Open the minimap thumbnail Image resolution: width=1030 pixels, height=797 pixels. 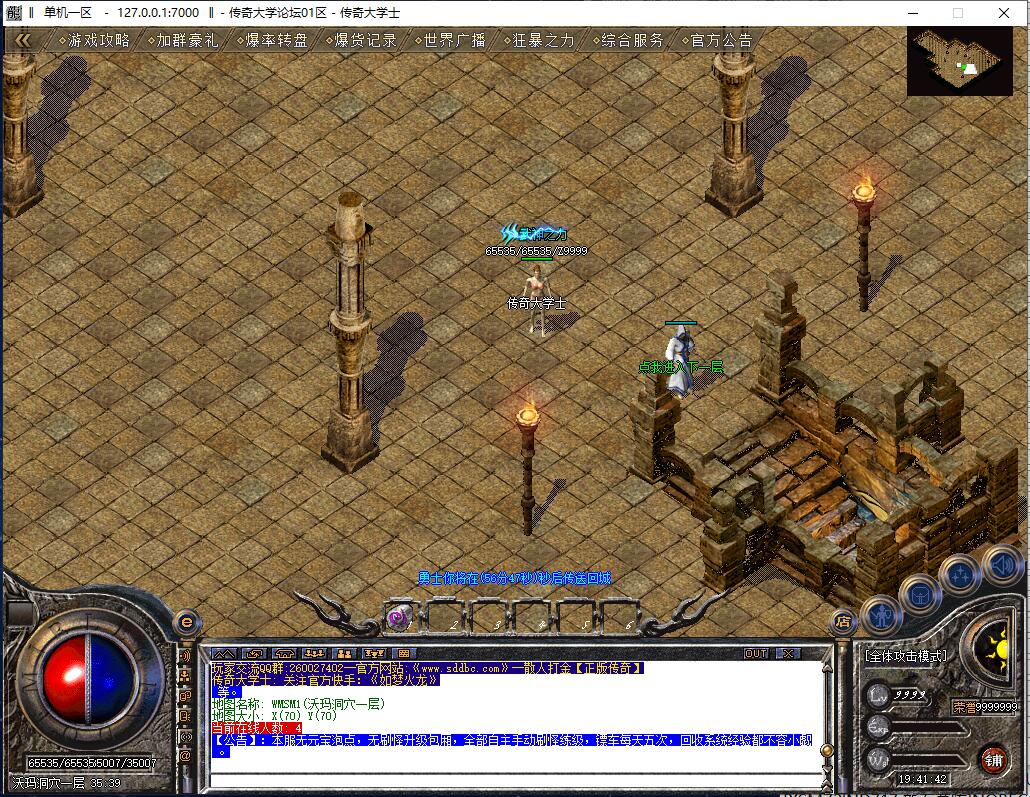[x=960, y=61]
